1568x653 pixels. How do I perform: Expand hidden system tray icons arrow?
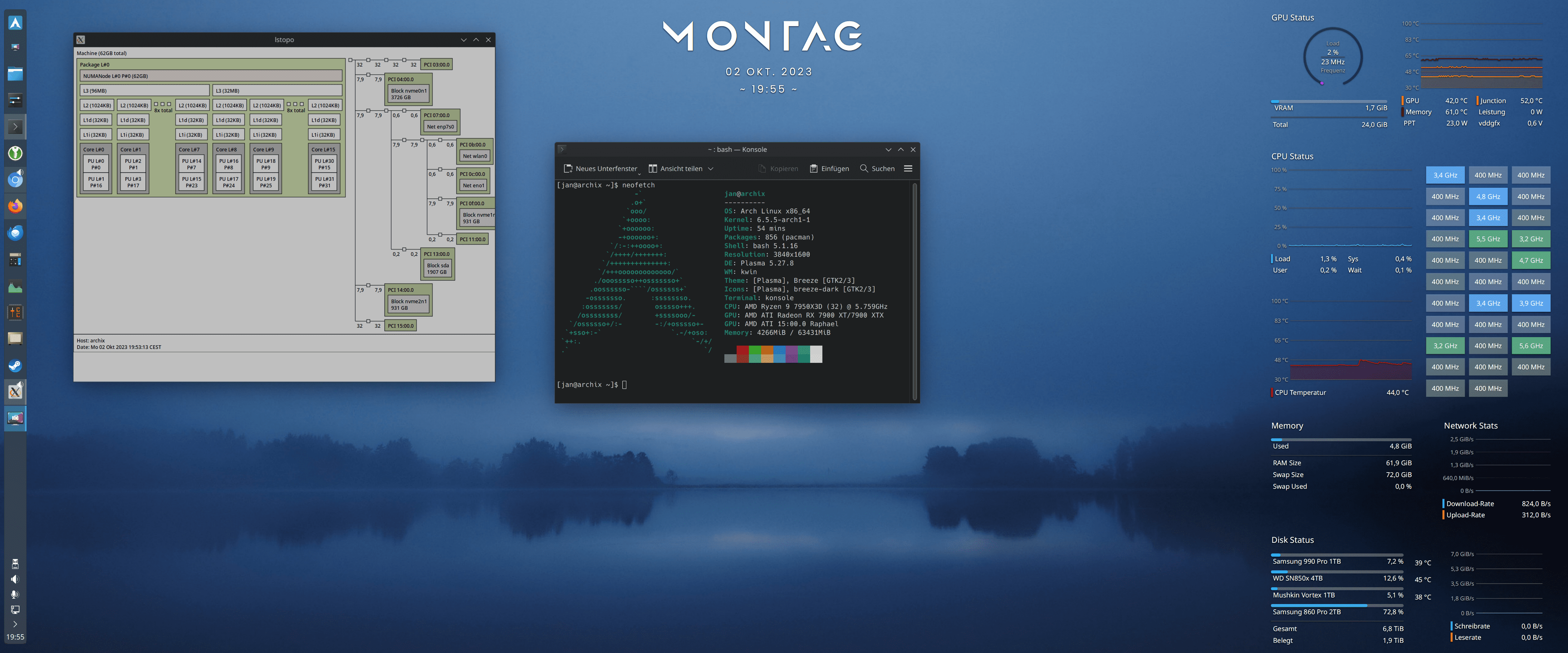15,624
